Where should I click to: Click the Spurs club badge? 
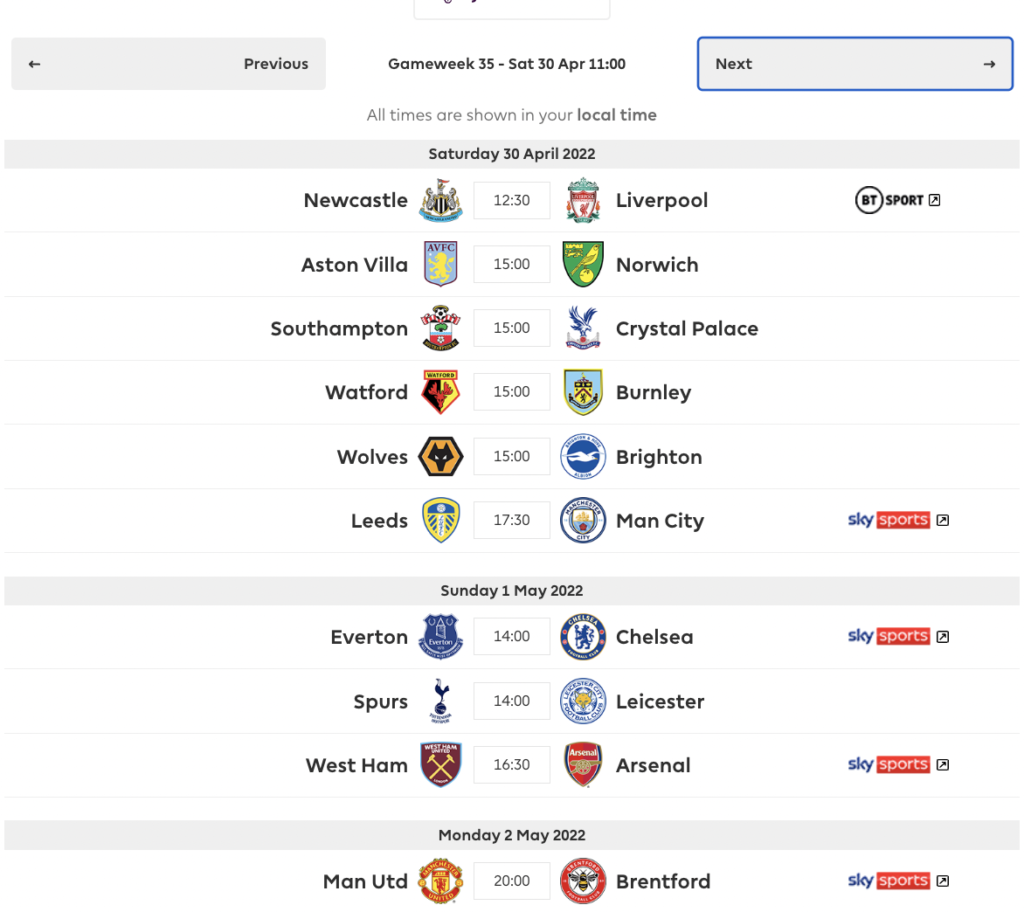pos(440,701)
